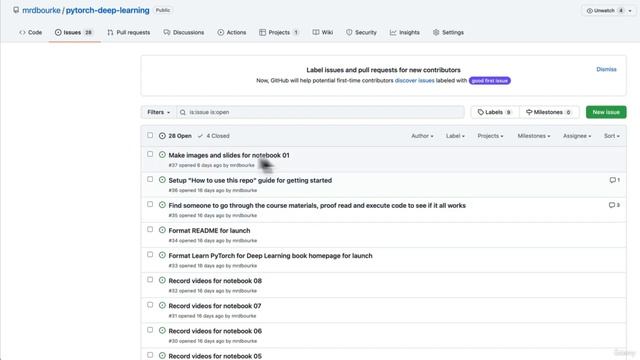Open the Milestones filter dropdown in list header
The width and height of the screenshot is (640, 360).
click(533, 136)
